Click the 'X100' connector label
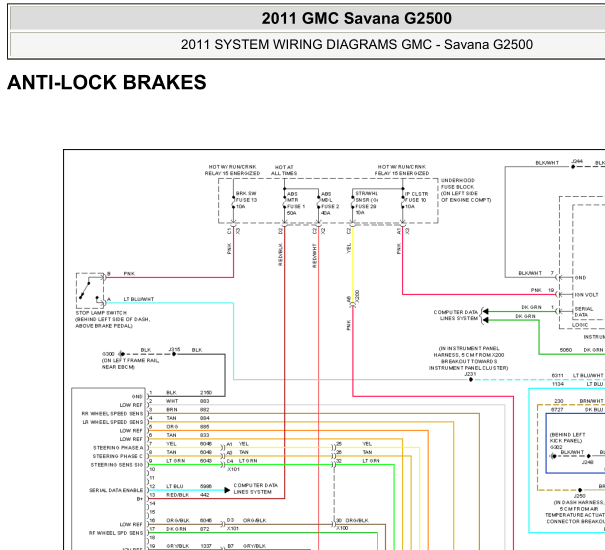This screenshot has width=605, height=550. point(342,528)
